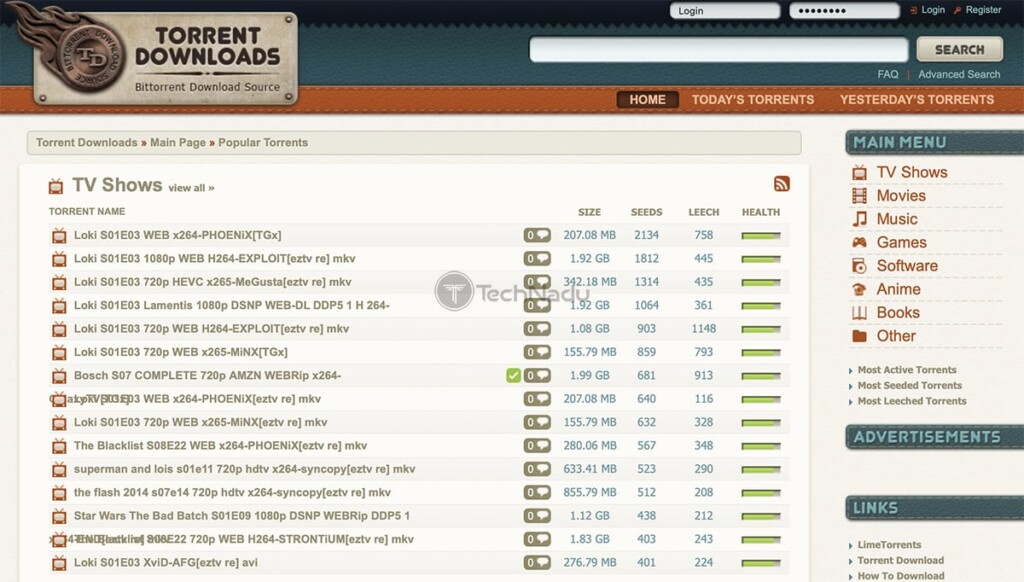Open the TV Shows RSS feed icon

tap(782, 184)
